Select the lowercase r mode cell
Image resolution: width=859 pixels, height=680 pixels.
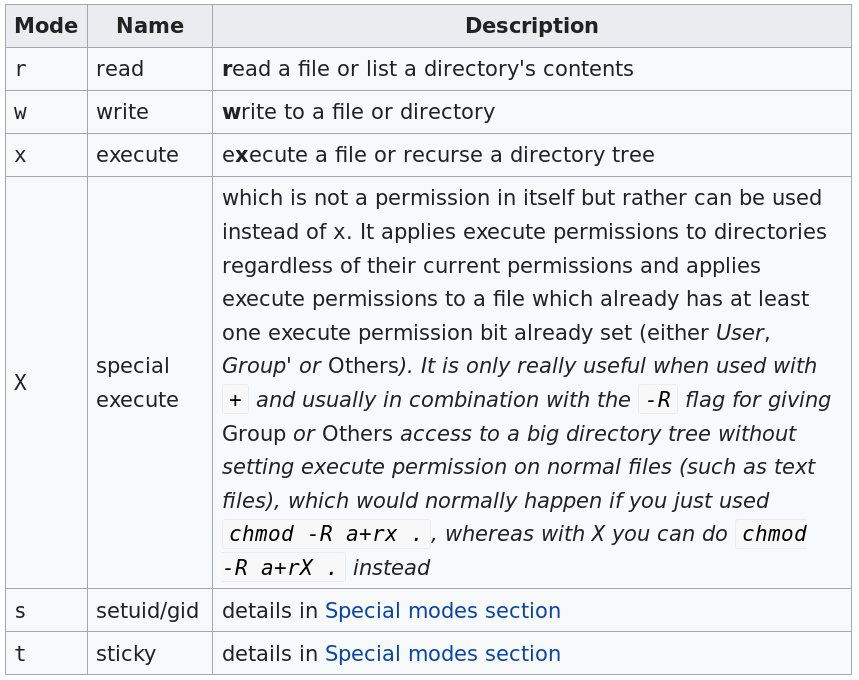21,69
